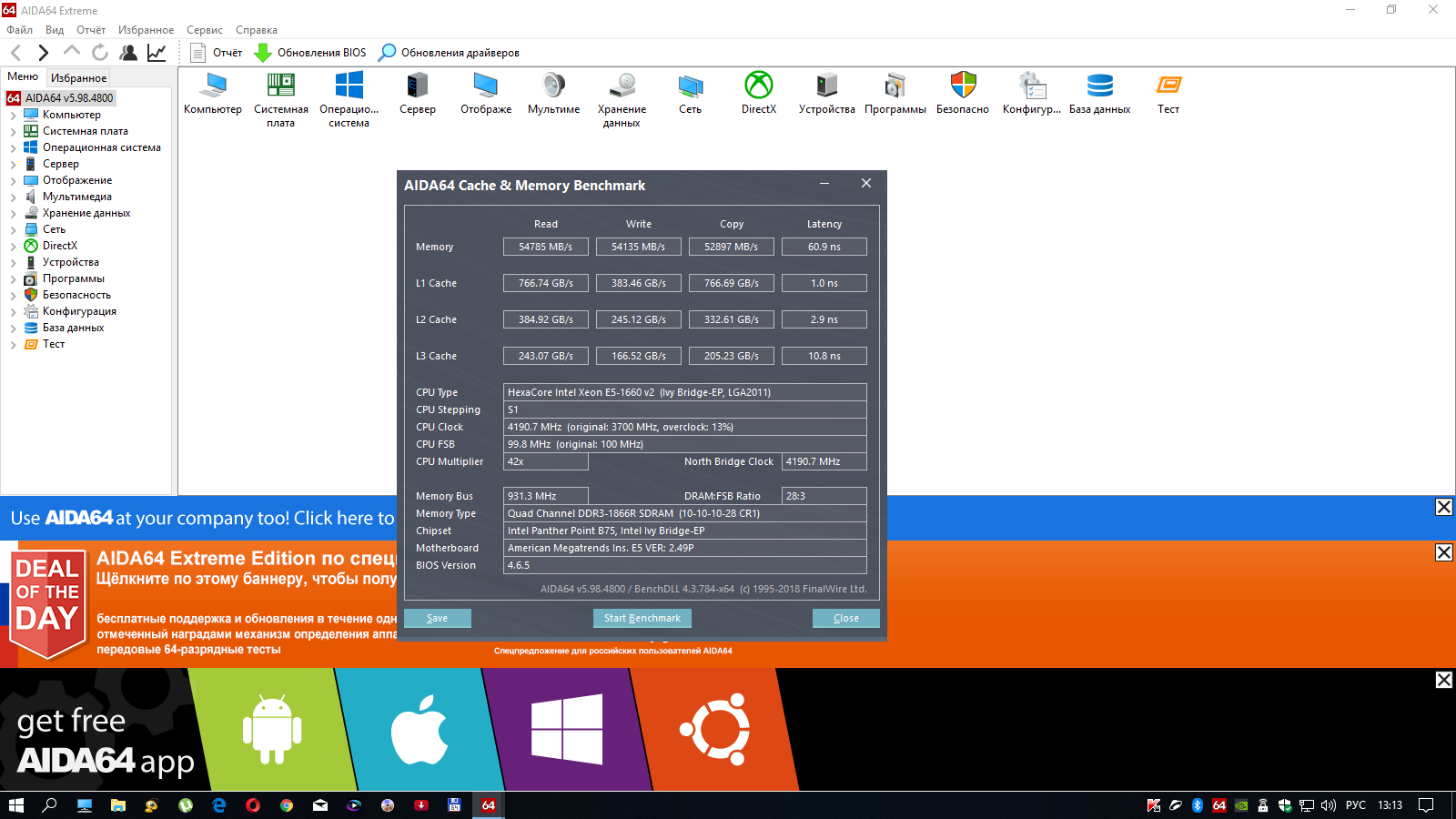
Task: Expand the Сеть tree node
Action: pos(13,230)
